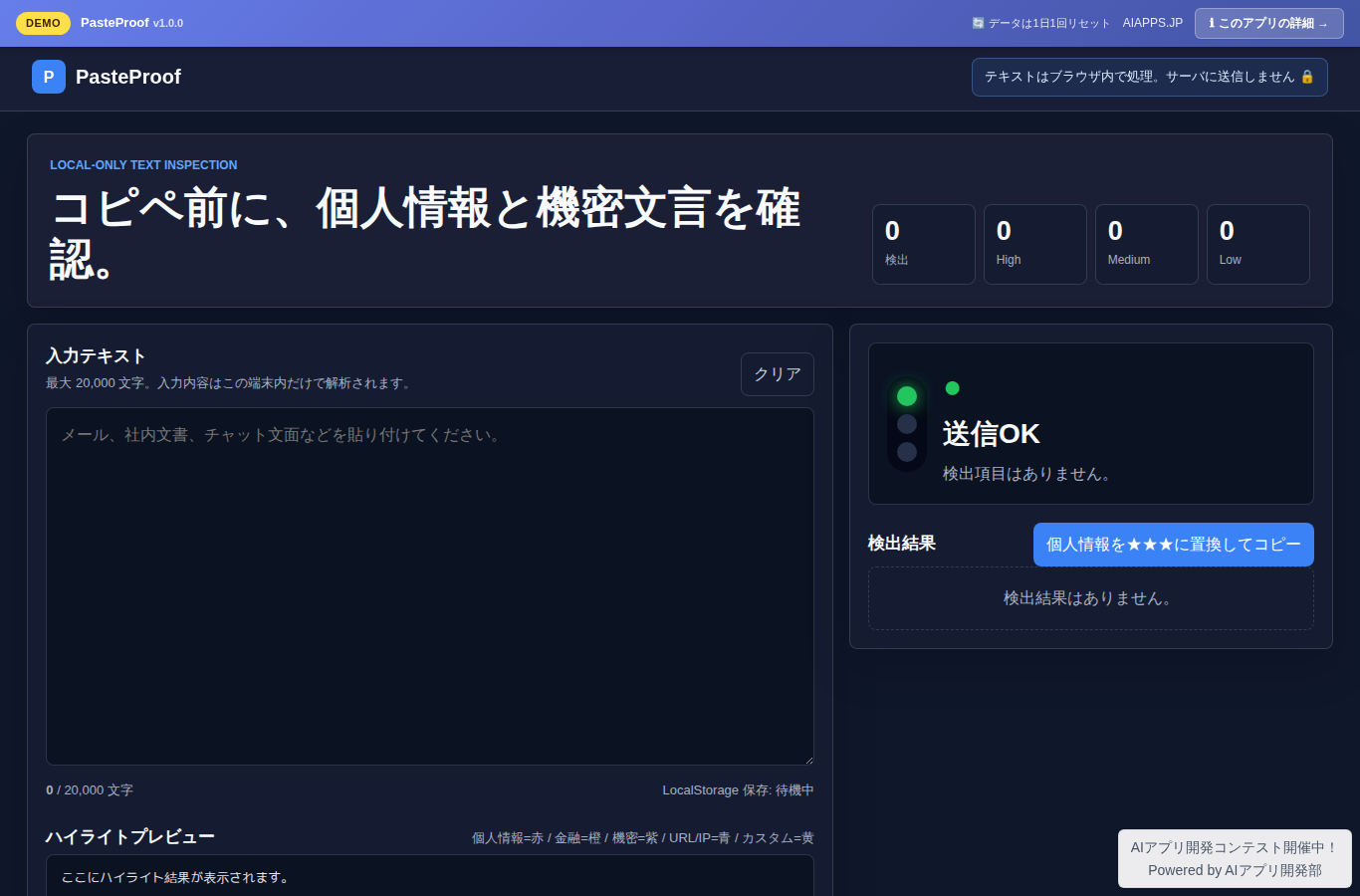Click 個人情報を★★★に置換してコピー button
1360x896 pixels.
1174,545
